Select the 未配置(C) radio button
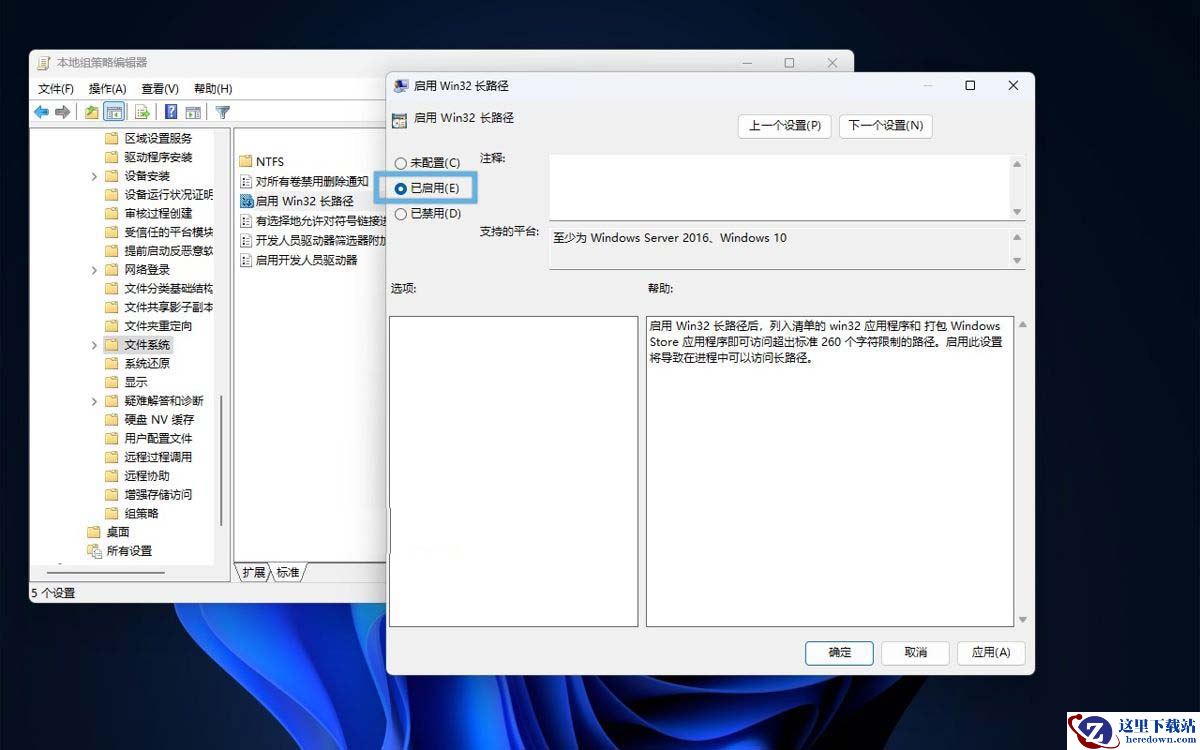Image resolution: width=1200 pixels, height=750 pixels. click(401, 163)
